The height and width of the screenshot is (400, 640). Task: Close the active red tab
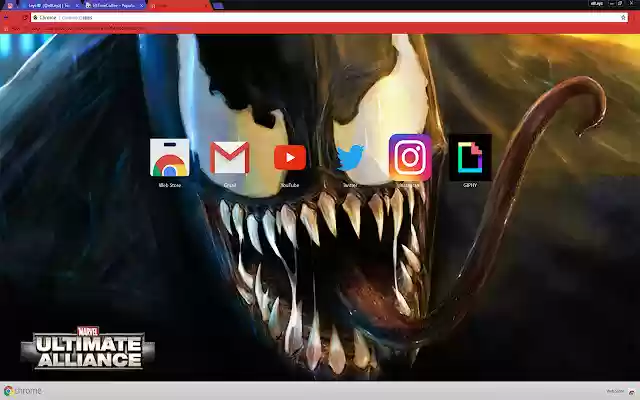tap(206, 6)
